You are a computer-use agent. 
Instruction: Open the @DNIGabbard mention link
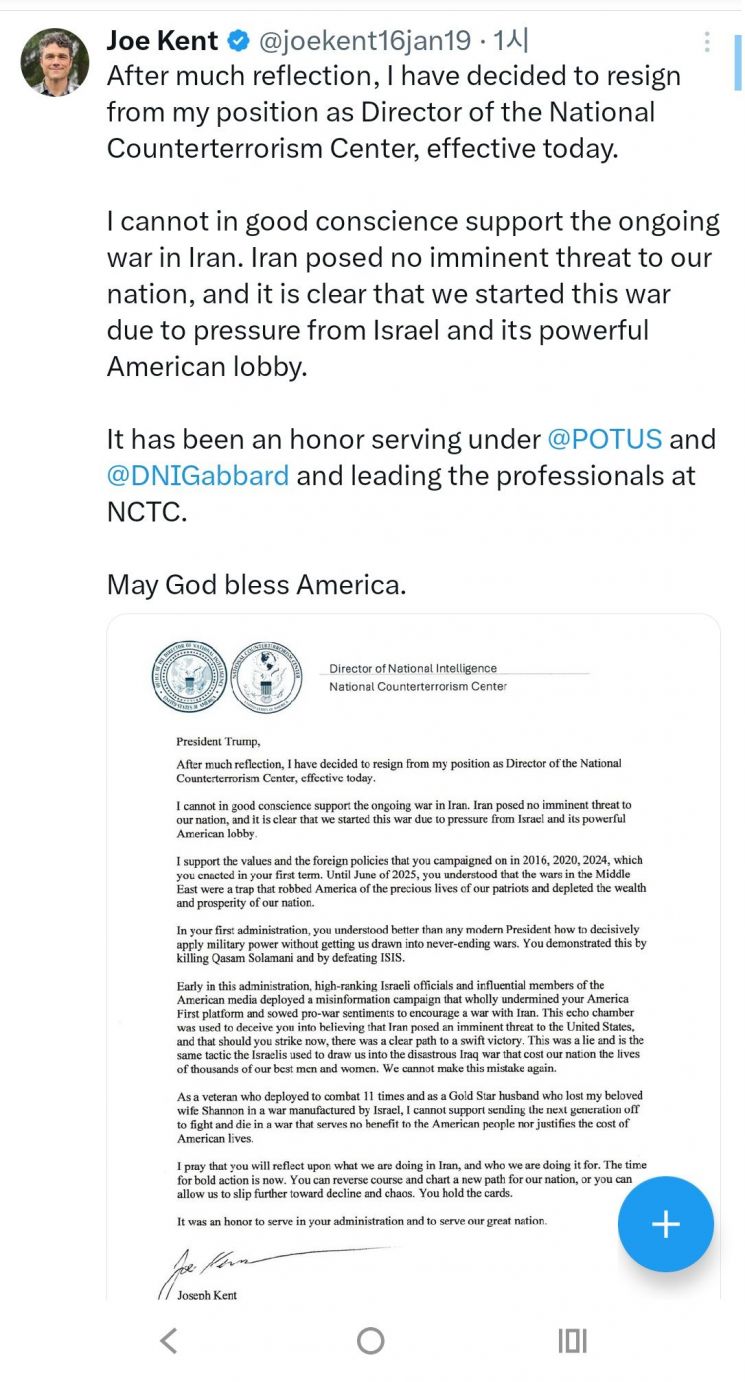click(x=198, y=475)
